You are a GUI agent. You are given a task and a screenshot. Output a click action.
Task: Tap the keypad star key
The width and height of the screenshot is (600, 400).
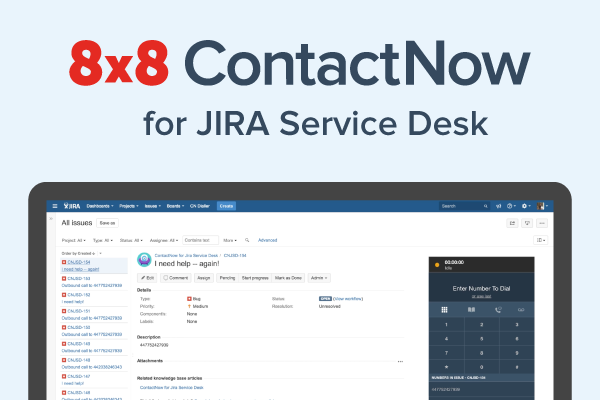point(447,367)
